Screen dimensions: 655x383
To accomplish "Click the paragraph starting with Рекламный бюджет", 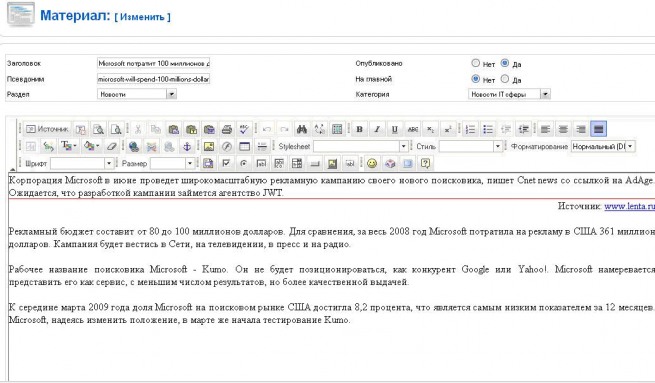I will 332,238.
